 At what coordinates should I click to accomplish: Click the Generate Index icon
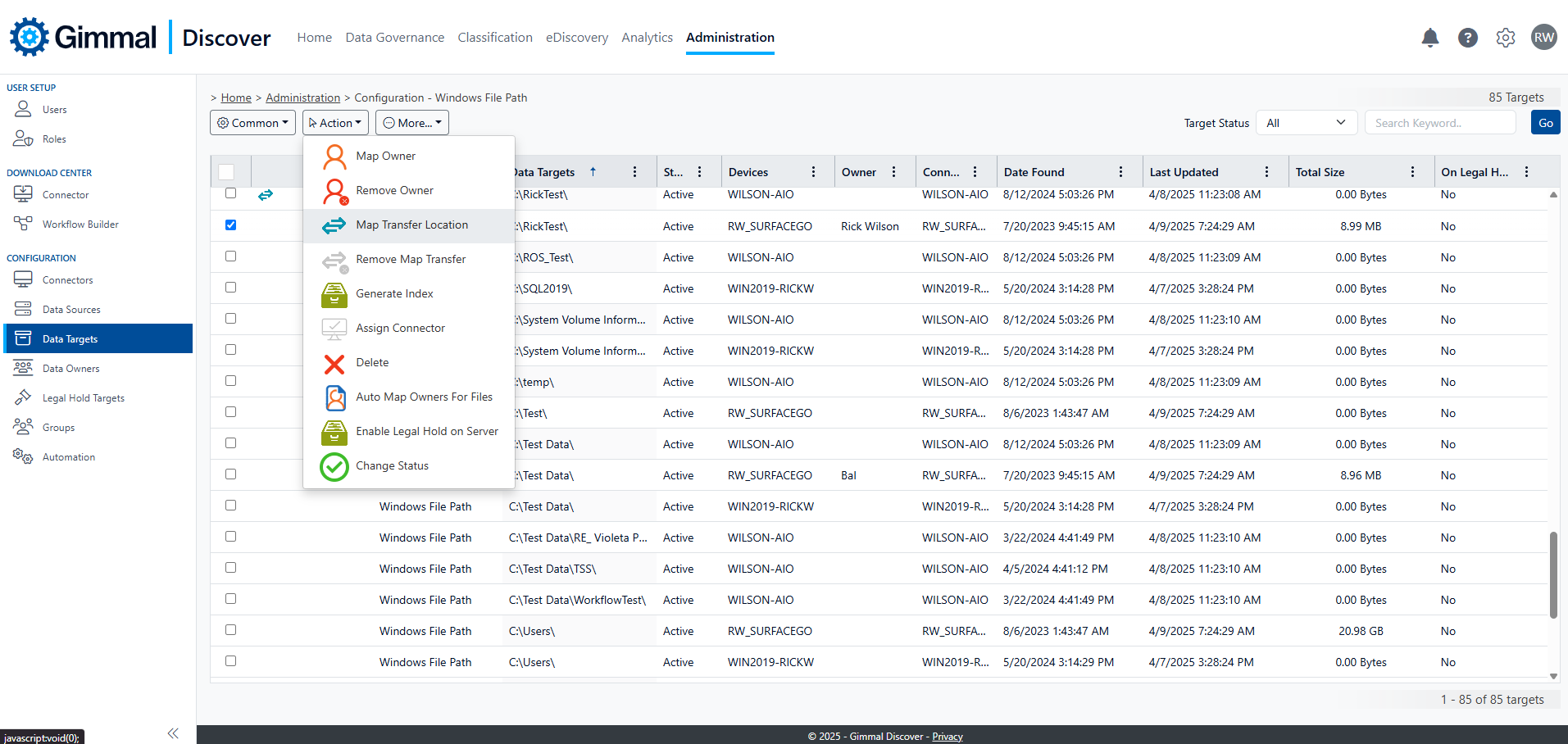[x=334, y=294]
